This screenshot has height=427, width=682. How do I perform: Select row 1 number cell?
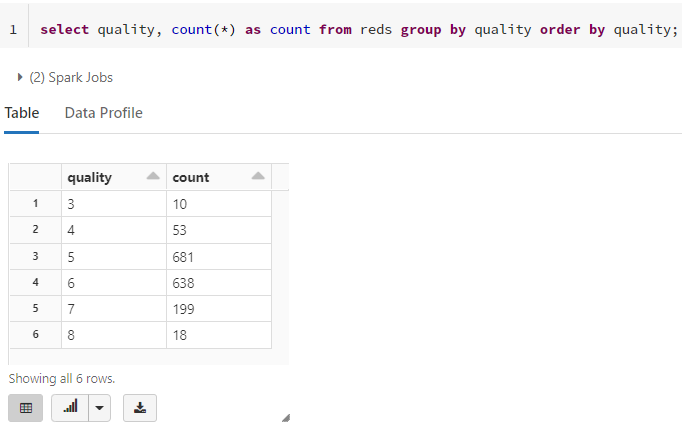point(36,203)
